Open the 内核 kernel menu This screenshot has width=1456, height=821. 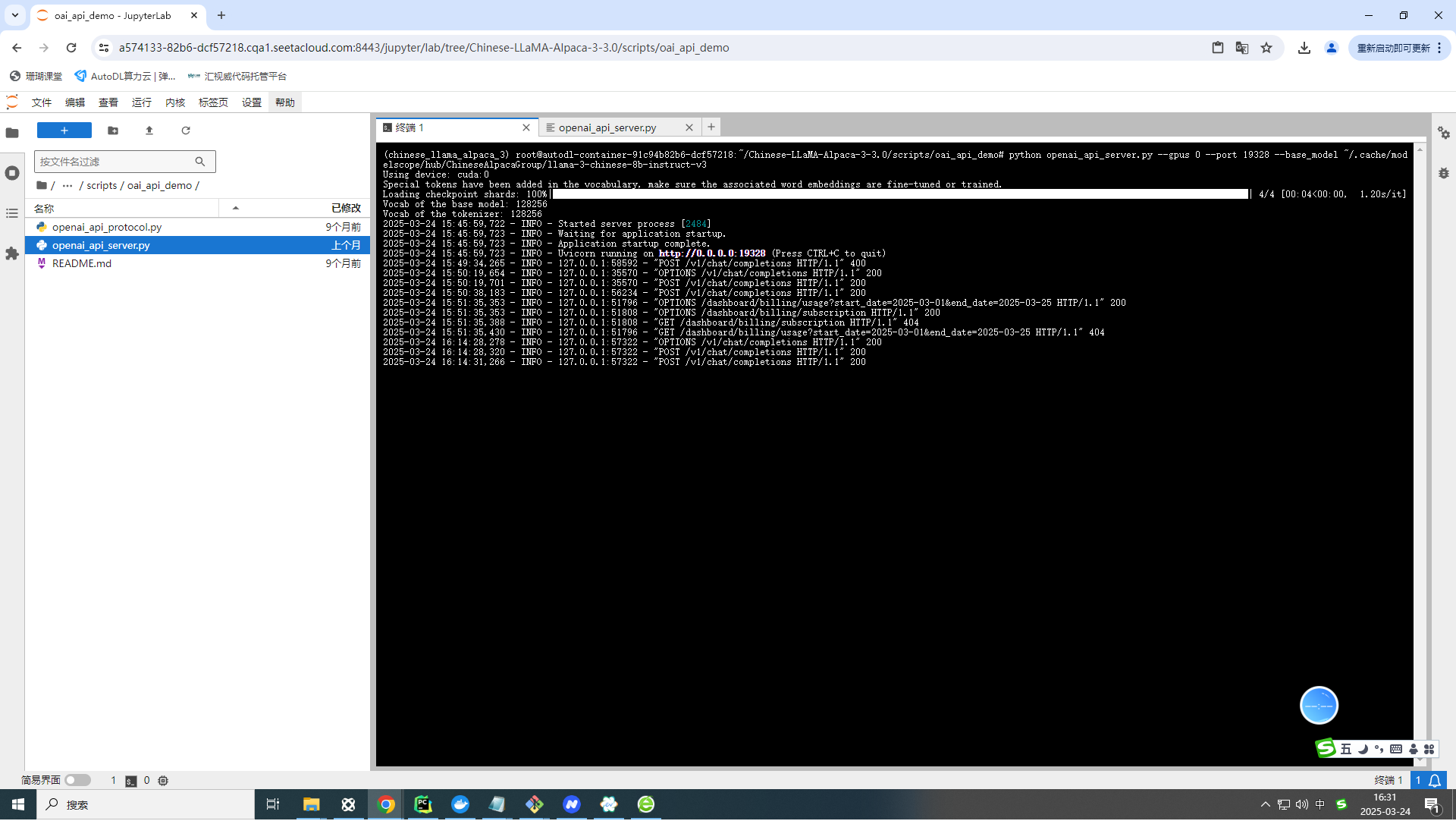coord(175,102)
